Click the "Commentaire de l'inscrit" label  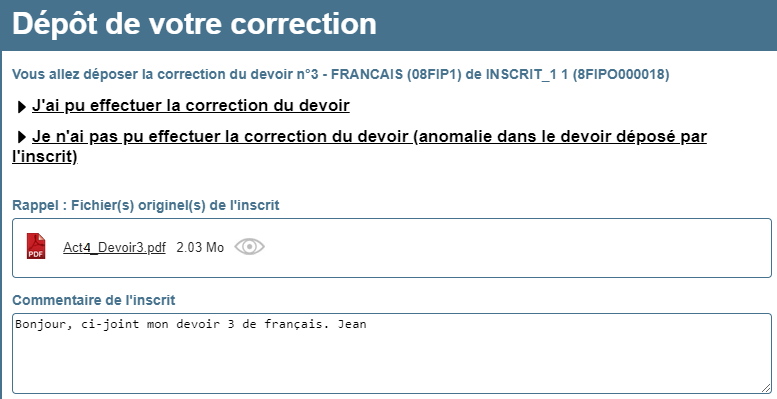94,300
